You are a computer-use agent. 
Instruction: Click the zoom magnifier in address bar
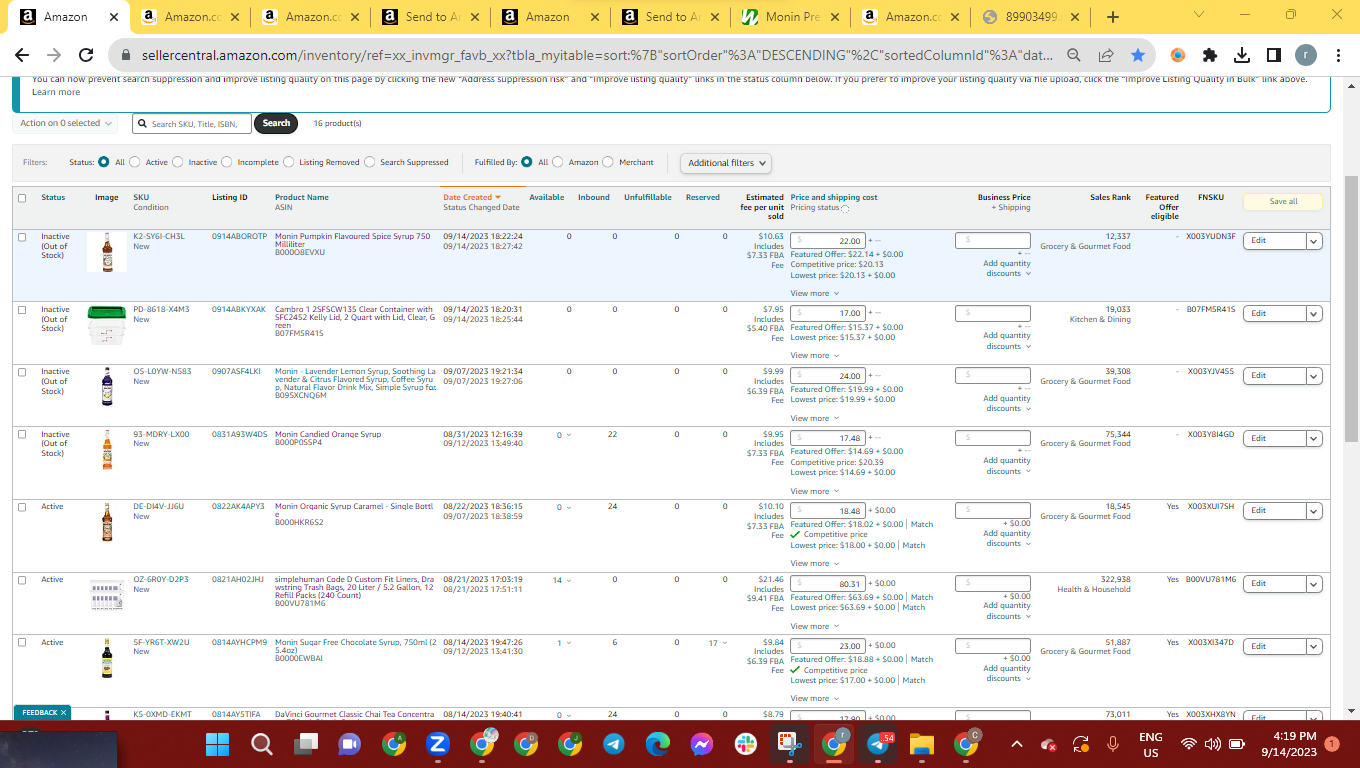(x=1073, y=55)
